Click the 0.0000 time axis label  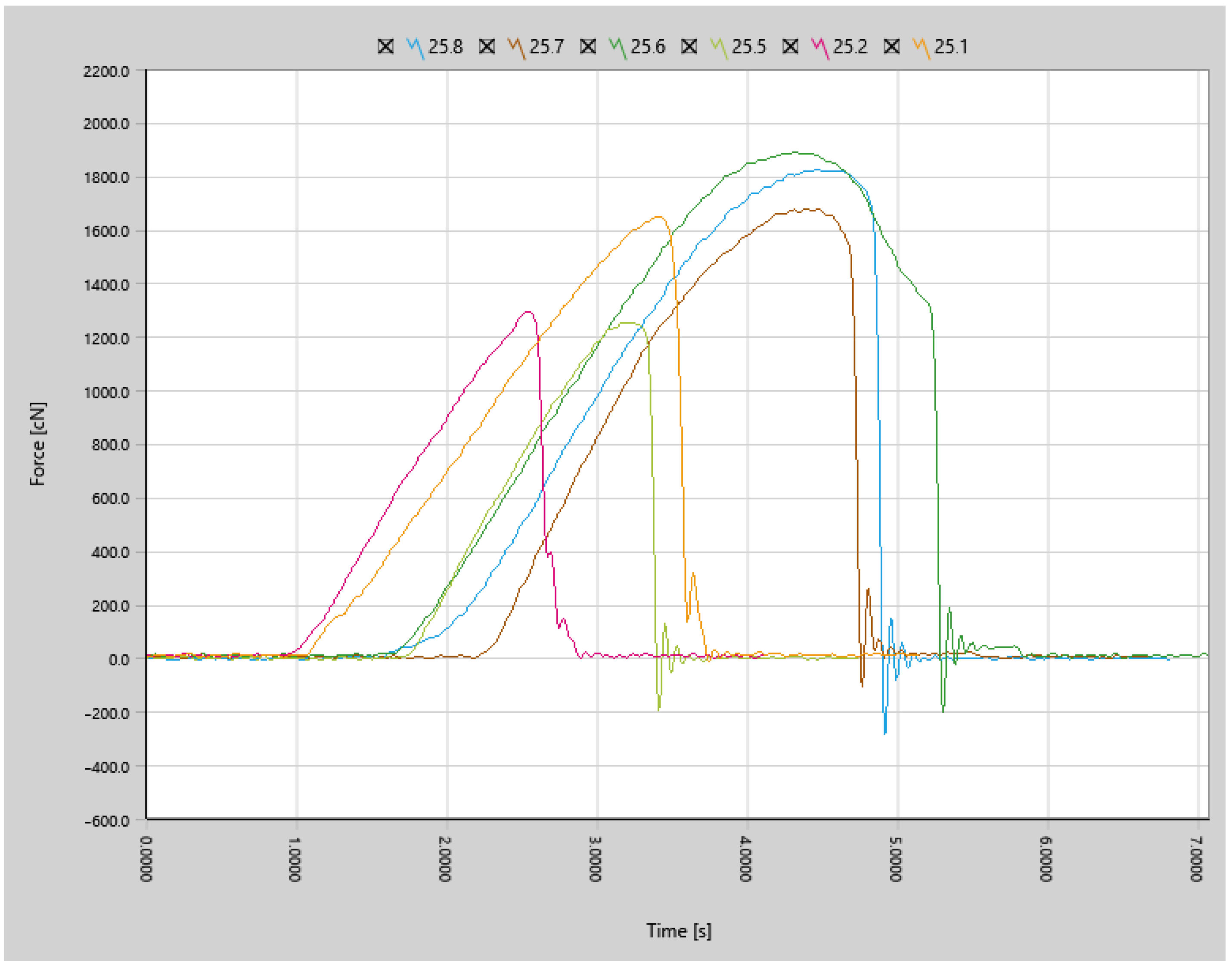point(146,860)
